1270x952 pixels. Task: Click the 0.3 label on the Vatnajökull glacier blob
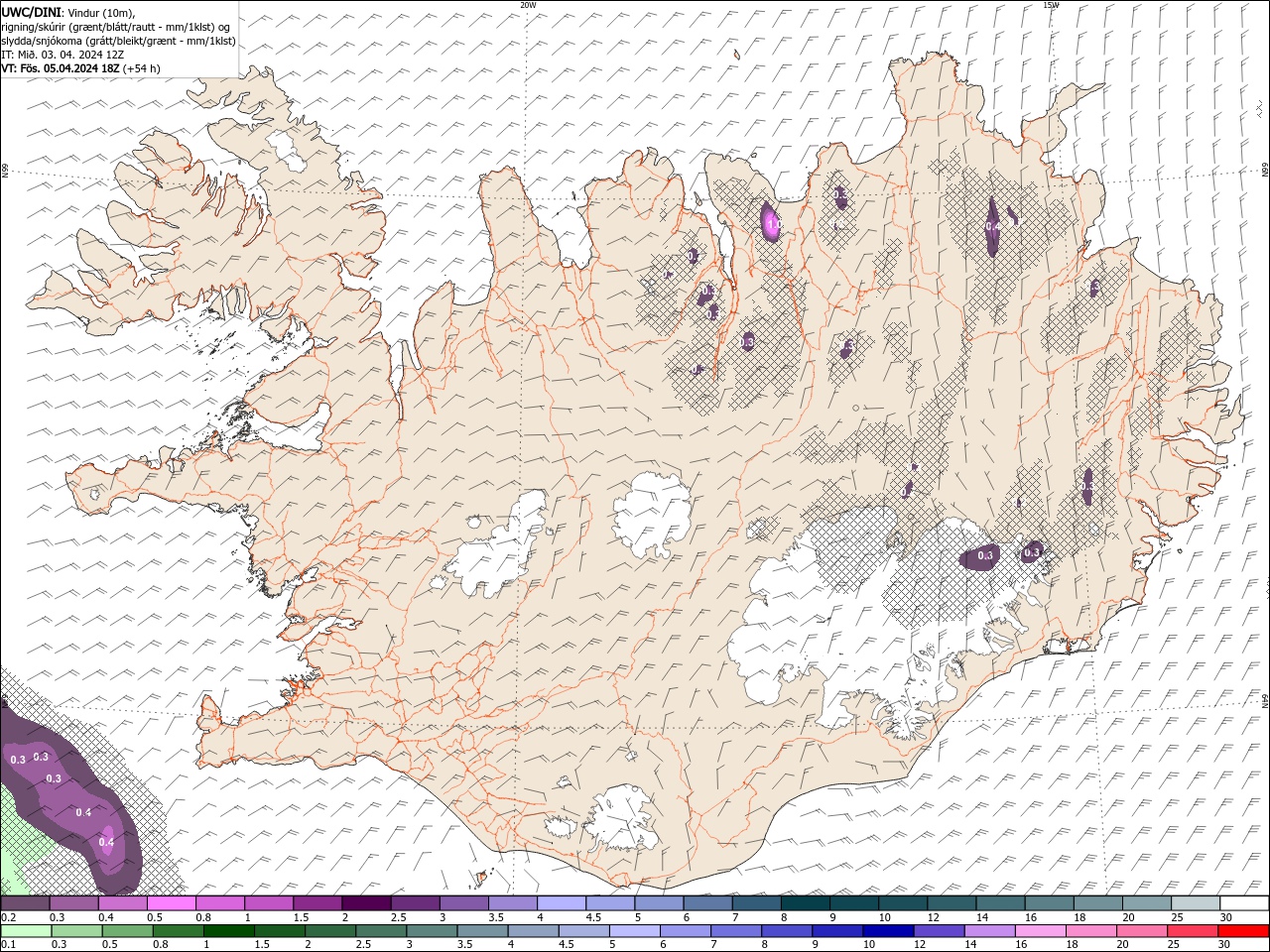tap(985, 556)
